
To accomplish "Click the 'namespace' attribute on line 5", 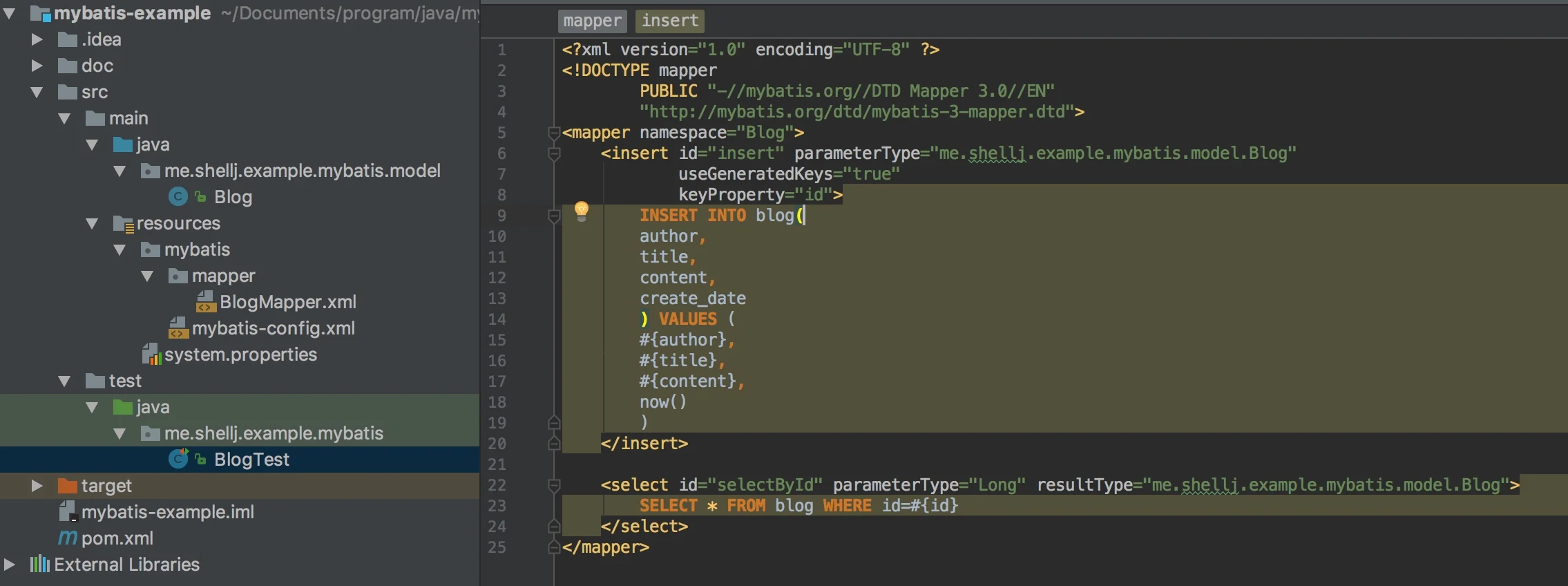I will click(683, 133).
